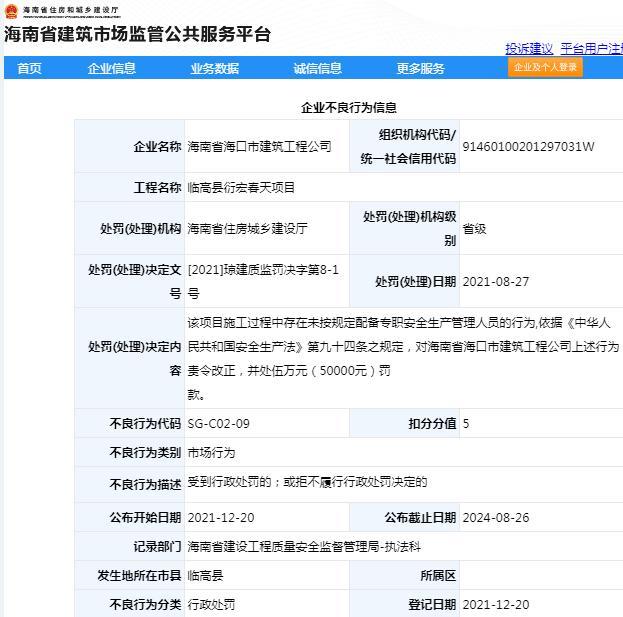This screenshot has height=617, width=623.
Task: Click the 不良行为描述 label cell
Action: [x=130, y=484]
